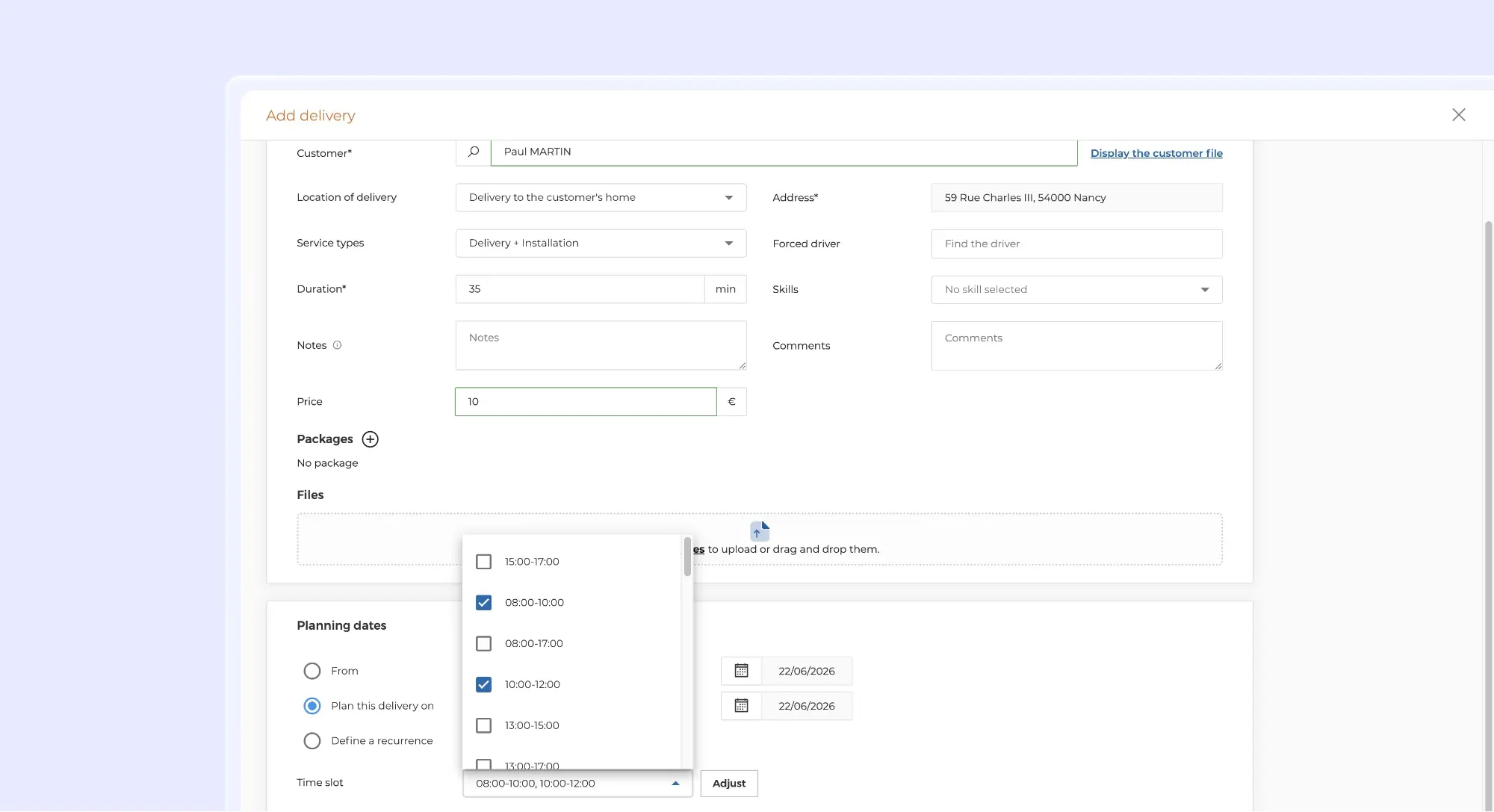The height and width of the screenshot is (812, 1494).
Task: Click the Adjust button
Action: [x=729, y=784]
